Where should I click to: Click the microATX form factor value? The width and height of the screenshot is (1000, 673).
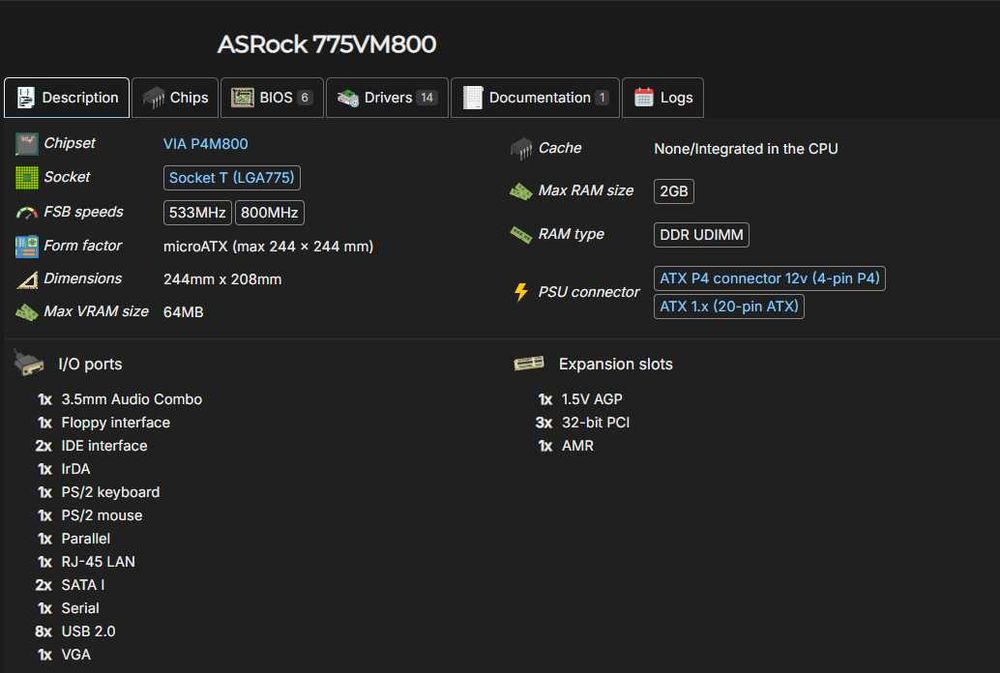tap(268, 246)
